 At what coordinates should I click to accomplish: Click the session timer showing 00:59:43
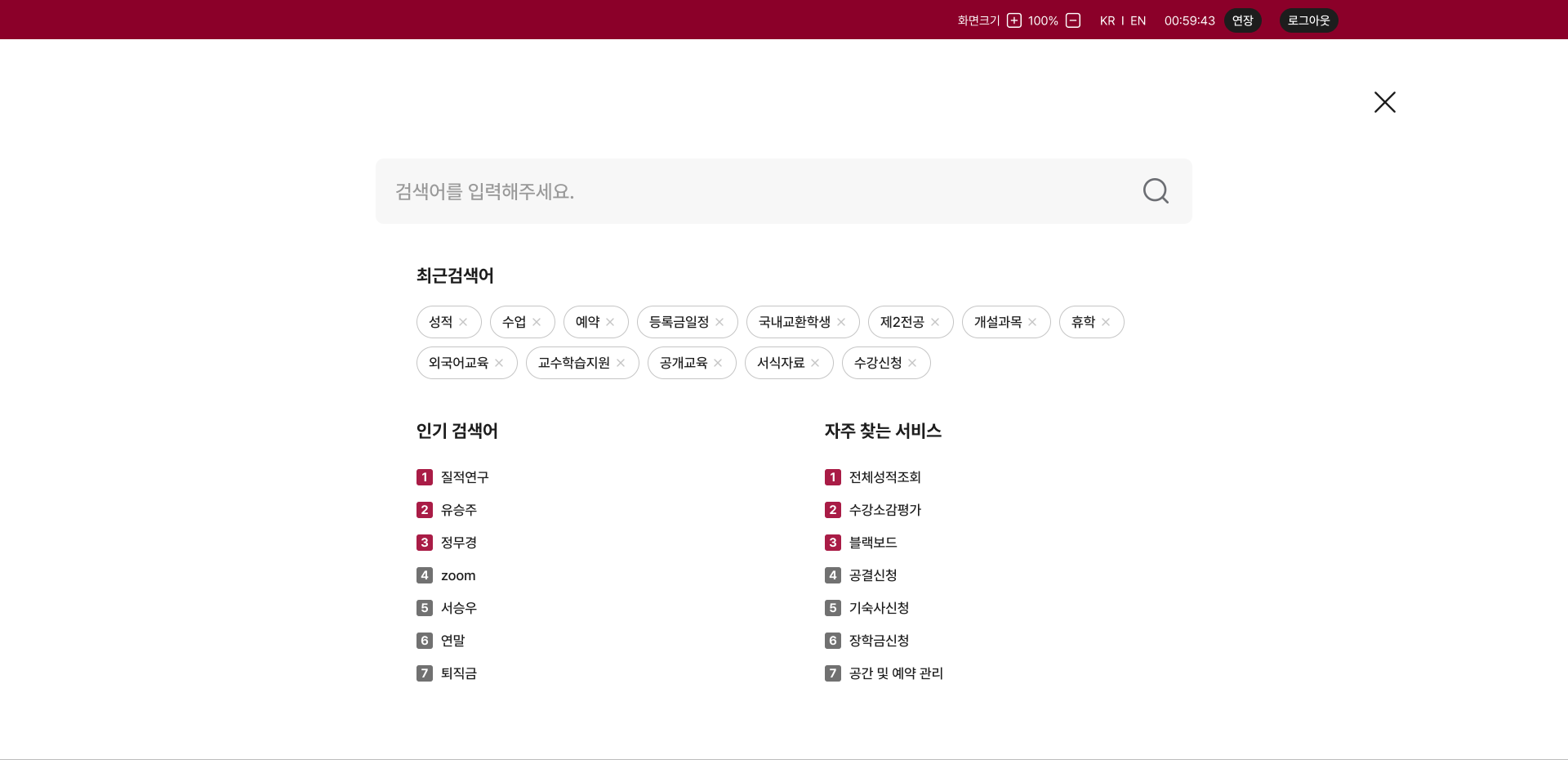[x=1189, y=20]
